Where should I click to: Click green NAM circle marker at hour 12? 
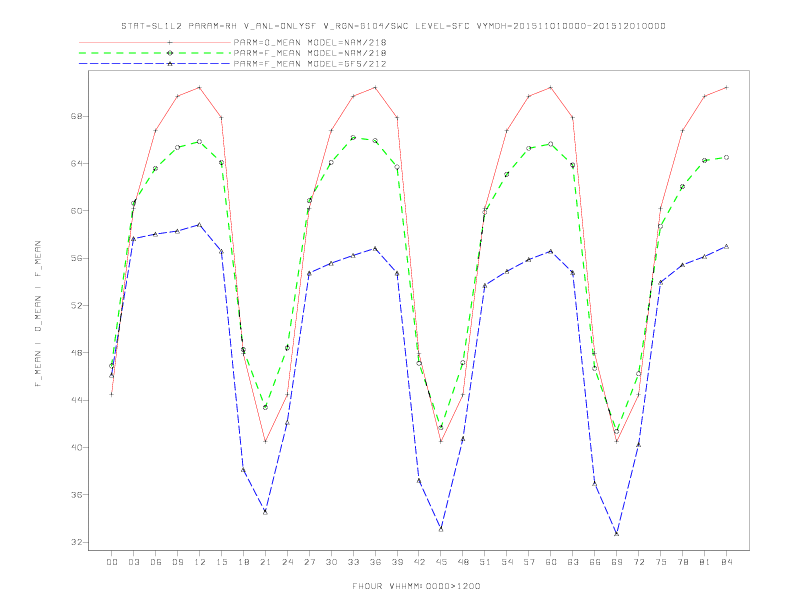point(200,141)
